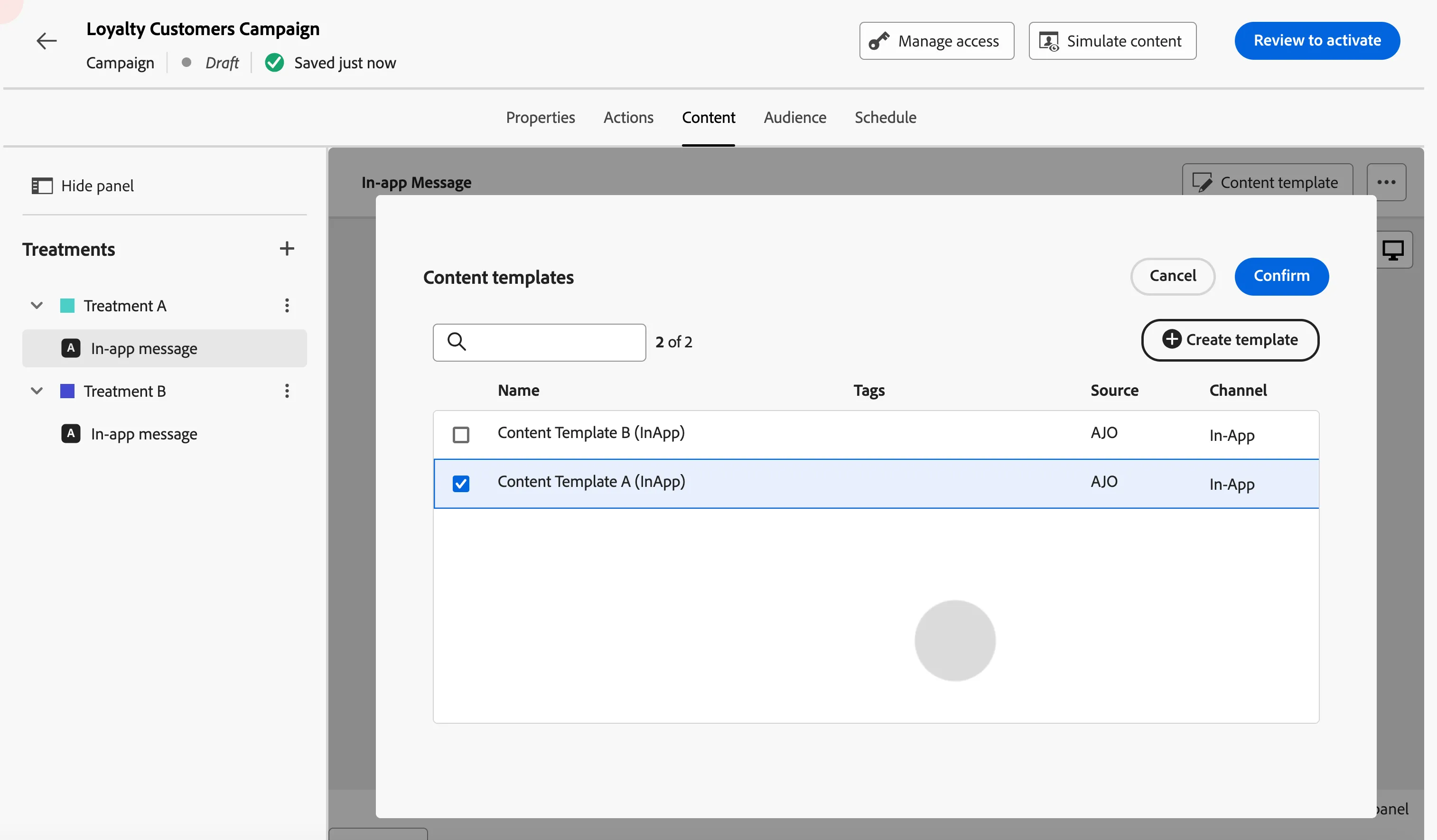Open Treatment A more options menu
The image size is (1437, 840).
287,306
